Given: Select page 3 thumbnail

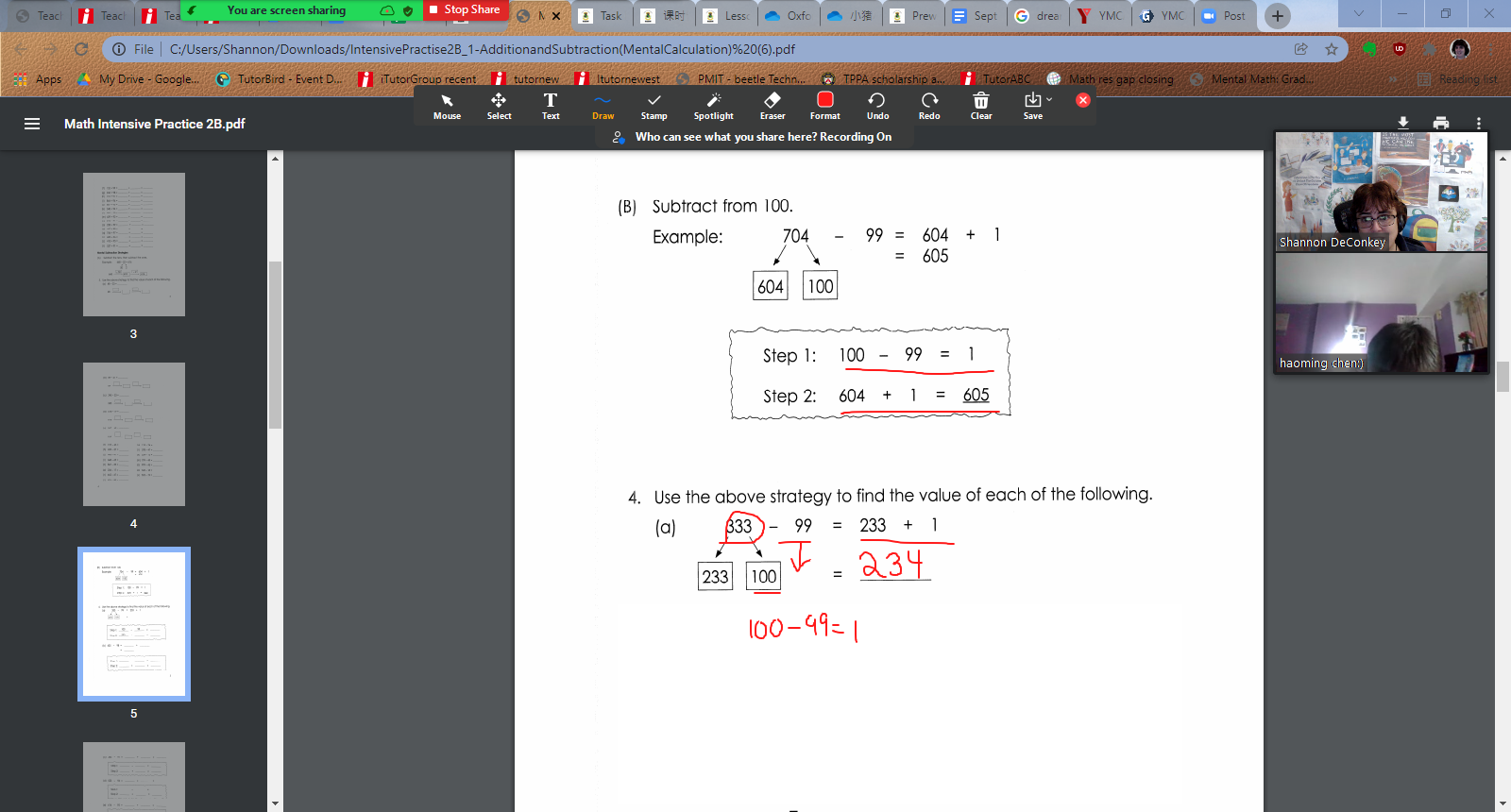Looking at the screenshot, I should pyautogui.click(x=134, y=245).
